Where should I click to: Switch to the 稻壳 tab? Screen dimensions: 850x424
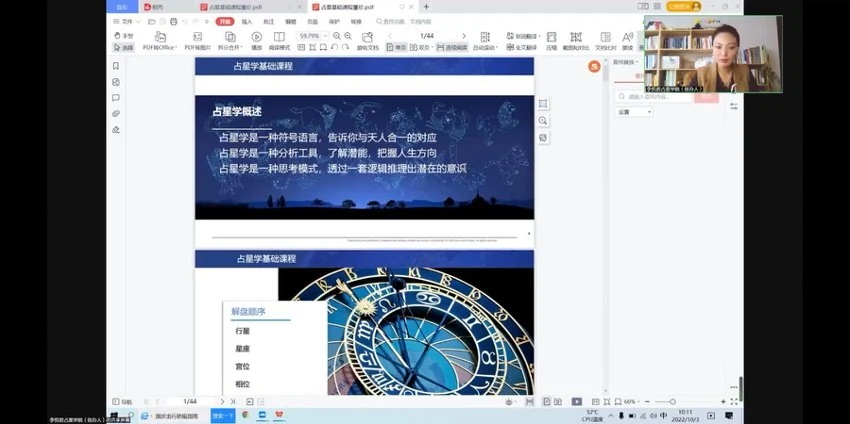(153, 7)
